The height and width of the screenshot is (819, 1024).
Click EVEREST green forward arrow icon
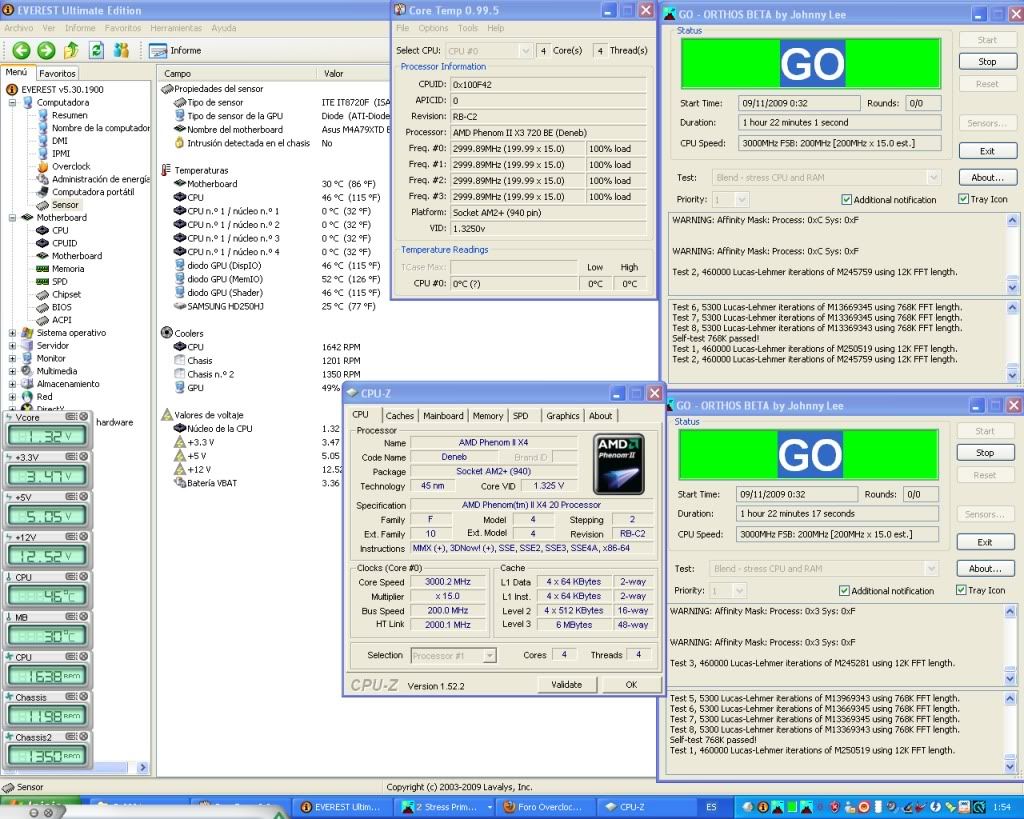(46, 50)
